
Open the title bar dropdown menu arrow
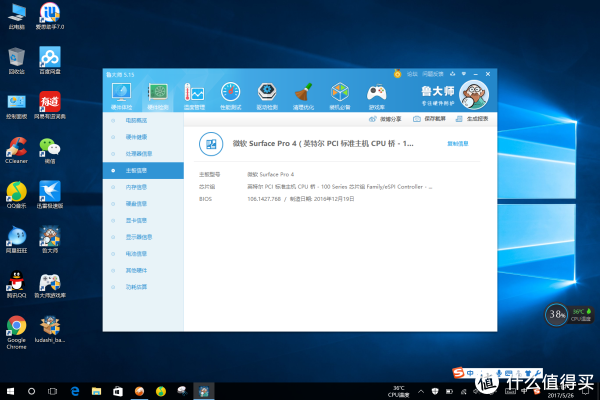pyautogui.click(x=464, y=74)
